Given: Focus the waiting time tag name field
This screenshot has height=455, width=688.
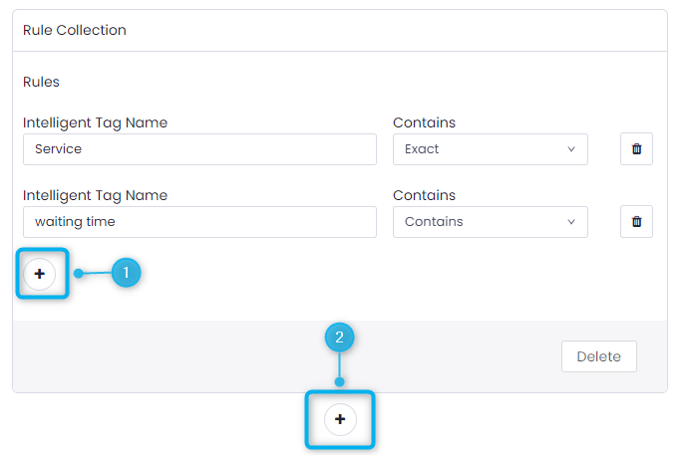Looking at the screenshot, I should click(199, 222).
